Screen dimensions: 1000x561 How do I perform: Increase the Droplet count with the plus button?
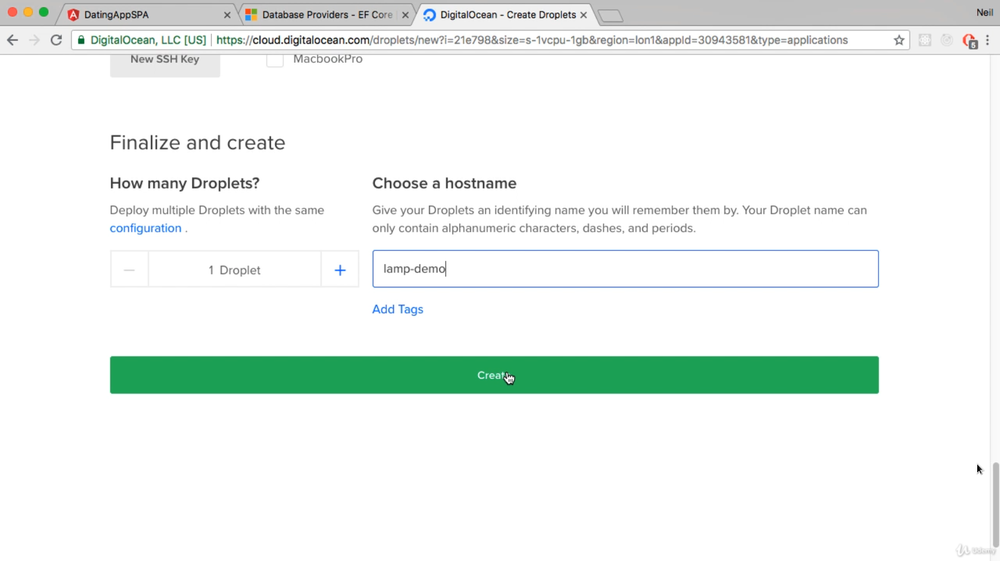pos(340,270)
